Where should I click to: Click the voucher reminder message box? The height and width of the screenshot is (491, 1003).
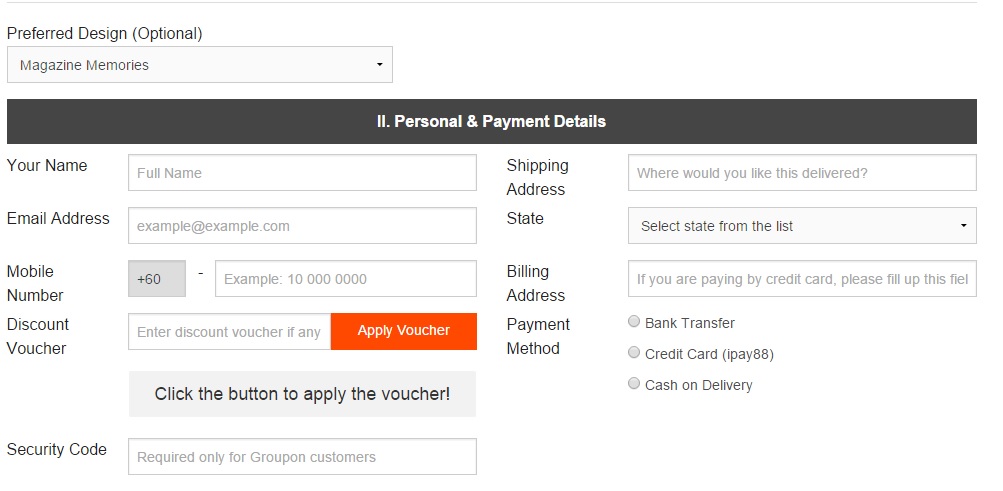[302, 394]
